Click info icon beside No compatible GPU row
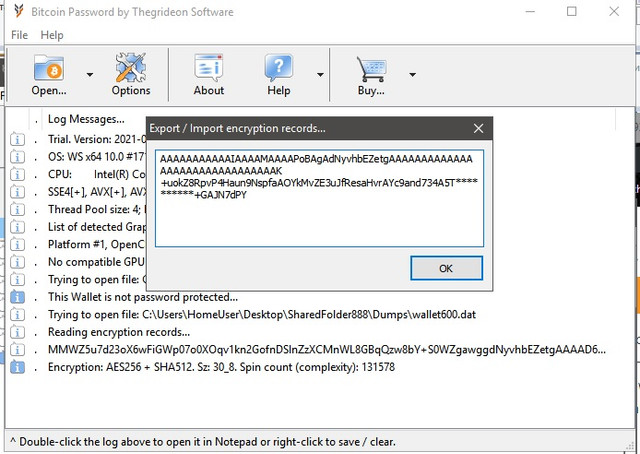 17,262
